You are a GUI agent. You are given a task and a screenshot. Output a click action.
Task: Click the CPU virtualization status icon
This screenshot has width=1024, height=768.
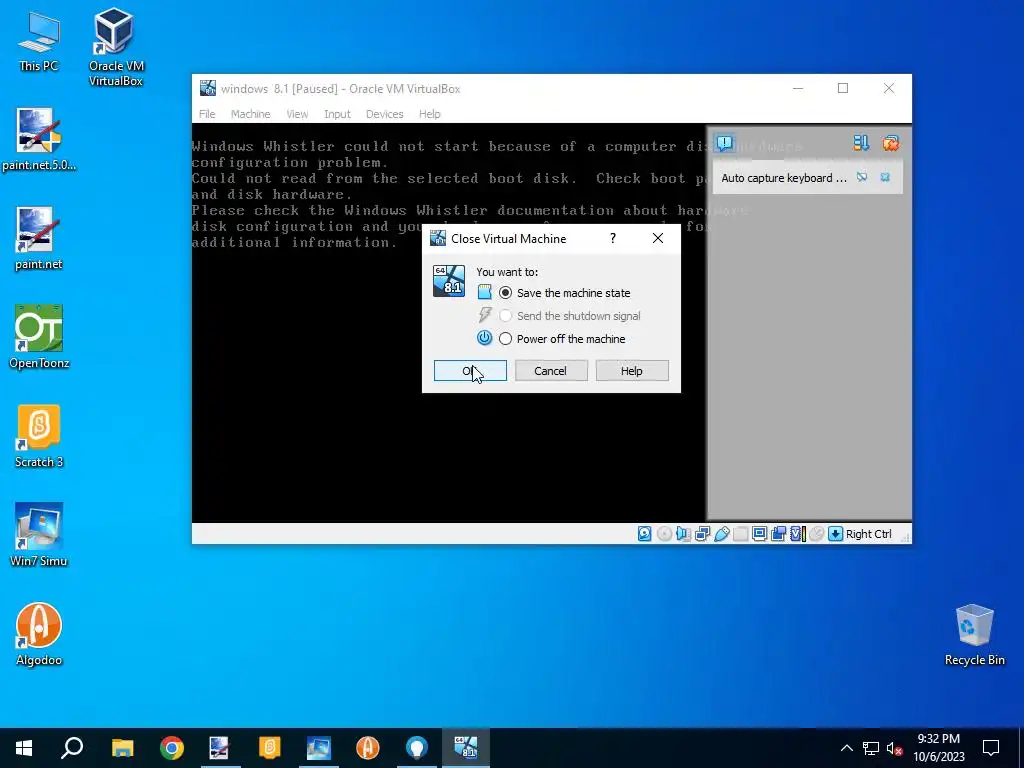pos(797,534)
